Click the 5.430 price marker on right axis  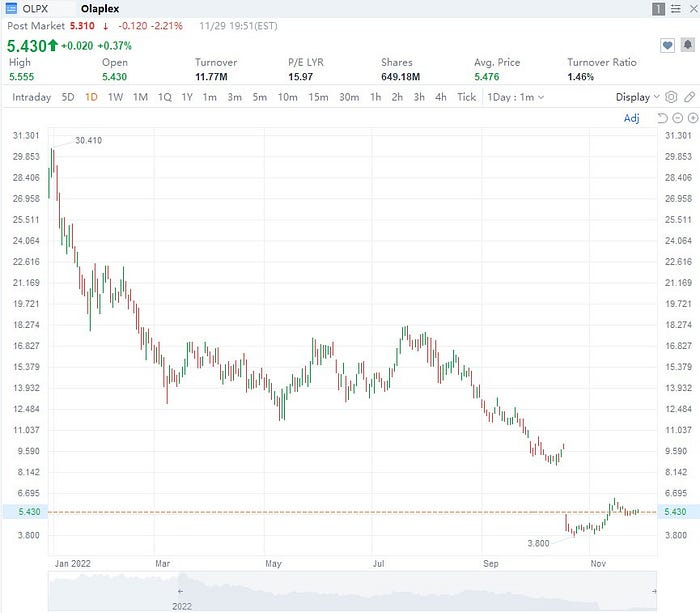point(675,512)
